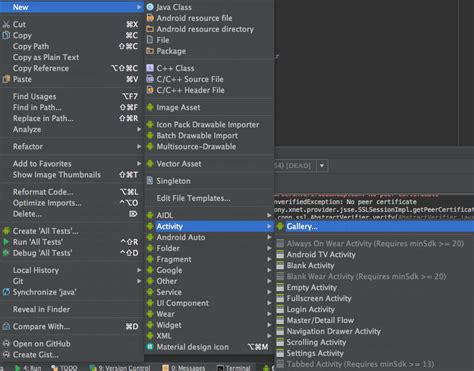Screen dimensions: 474x371
Task: Click the Create 'All Tests' icon
Action: (x=6, y=231)
